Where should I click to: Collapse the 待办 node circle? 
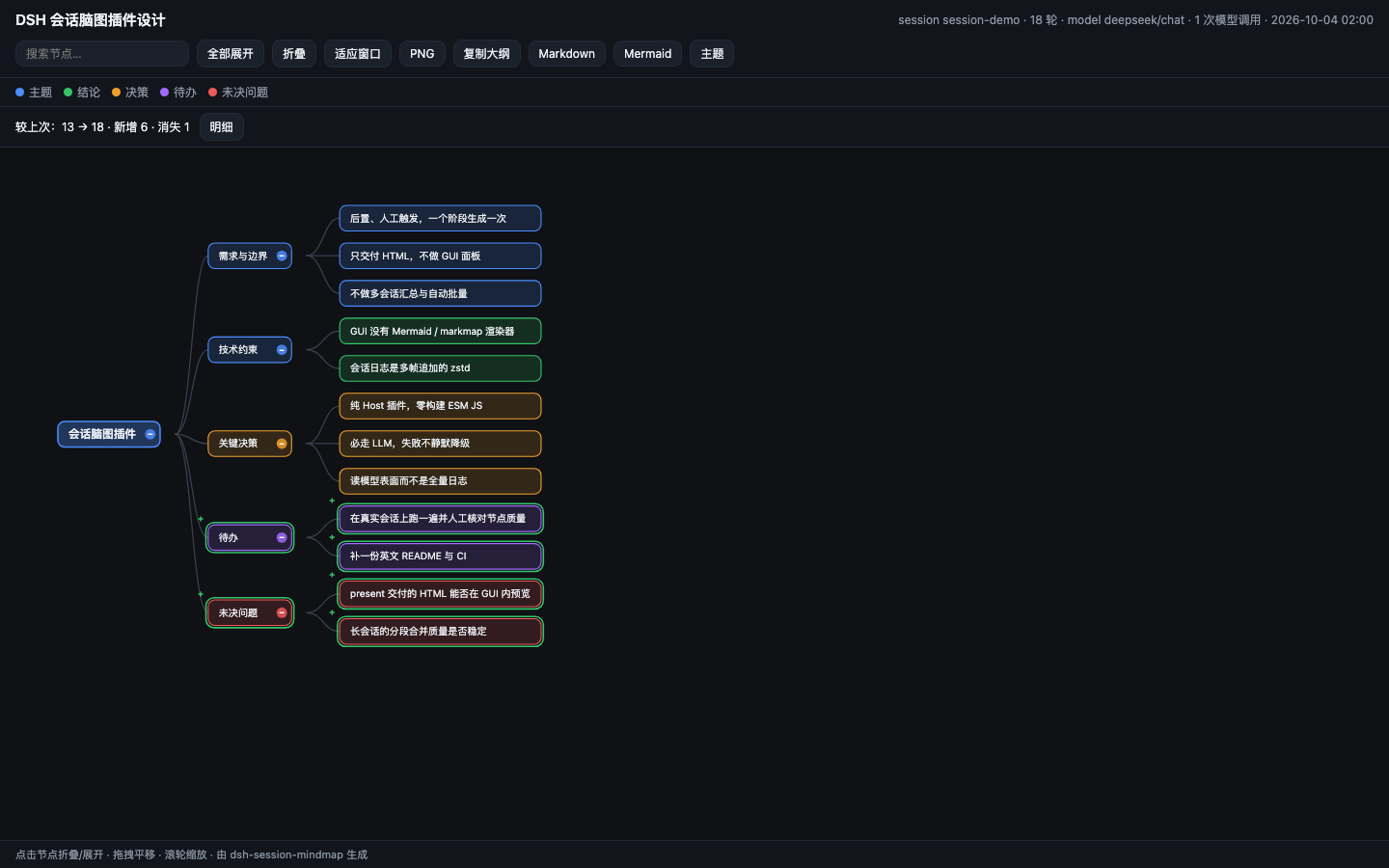tap(282, 537)
